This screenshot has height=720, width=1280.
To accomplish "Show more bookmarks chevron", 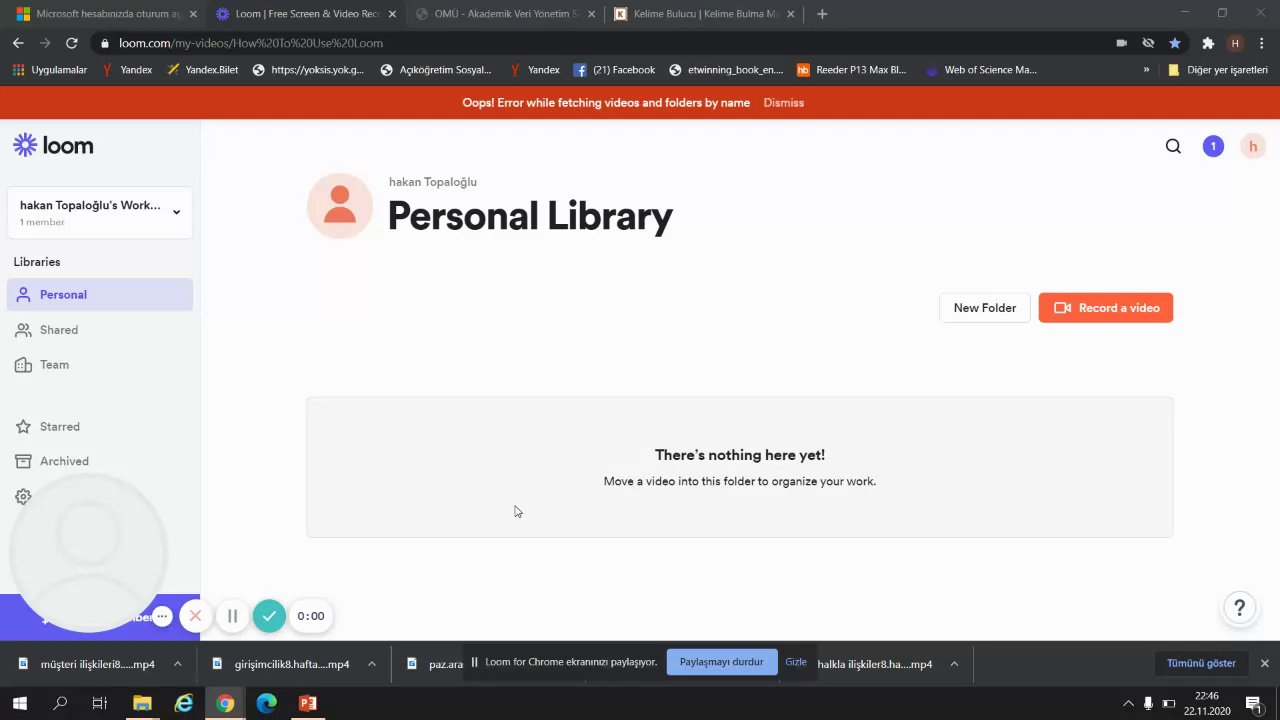I will pos(1146,70).
